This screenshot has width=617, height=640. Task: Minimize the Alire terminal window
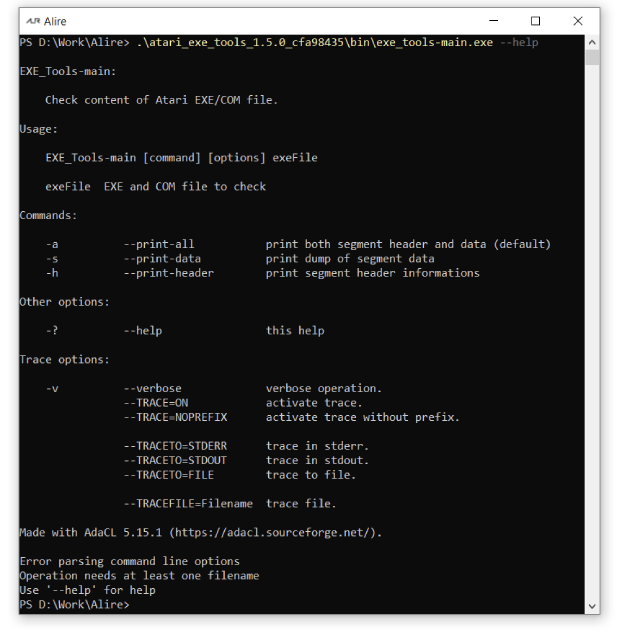point(493,20)
